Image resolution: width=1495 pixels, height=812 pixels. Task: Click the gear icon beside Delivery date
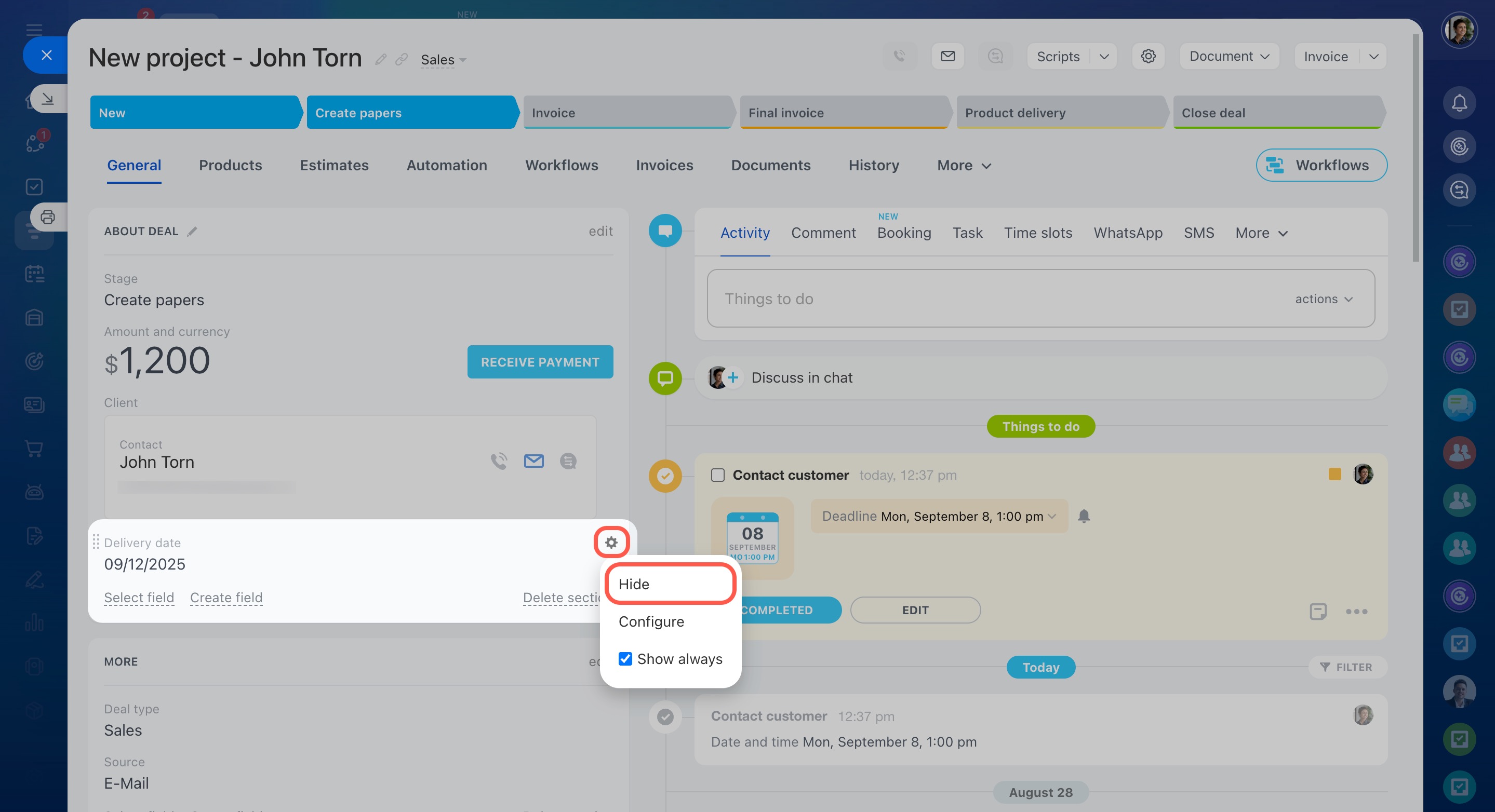(x=611, y=543)
